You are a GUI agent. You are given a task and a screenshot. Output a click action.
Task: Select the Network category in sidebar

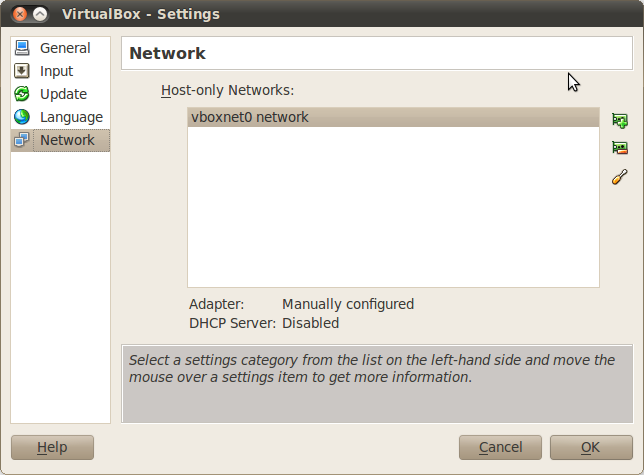(66, 140)
